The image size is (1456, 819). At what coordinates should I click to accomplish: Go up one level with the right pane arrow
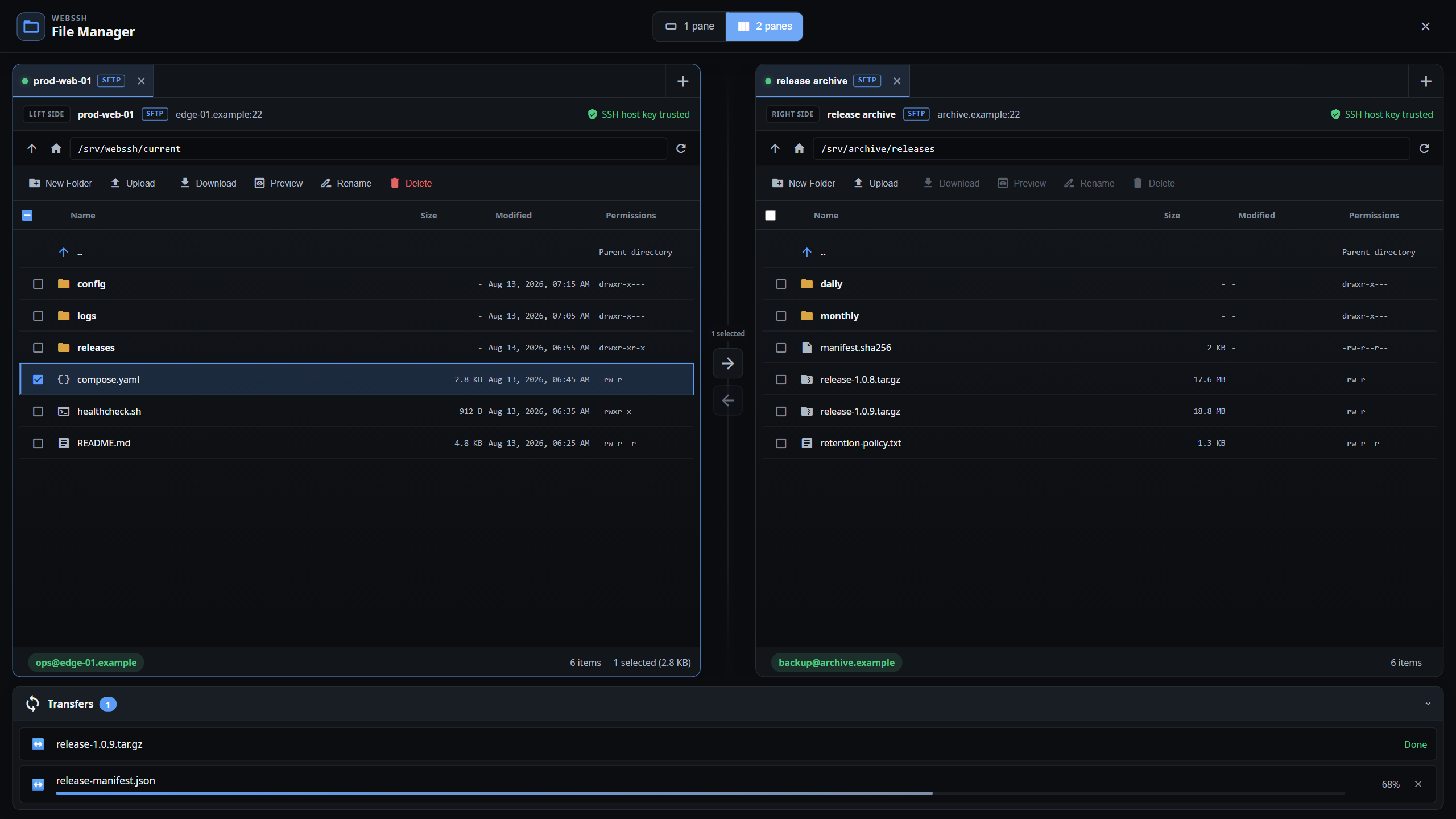click(x=775, y=148)
